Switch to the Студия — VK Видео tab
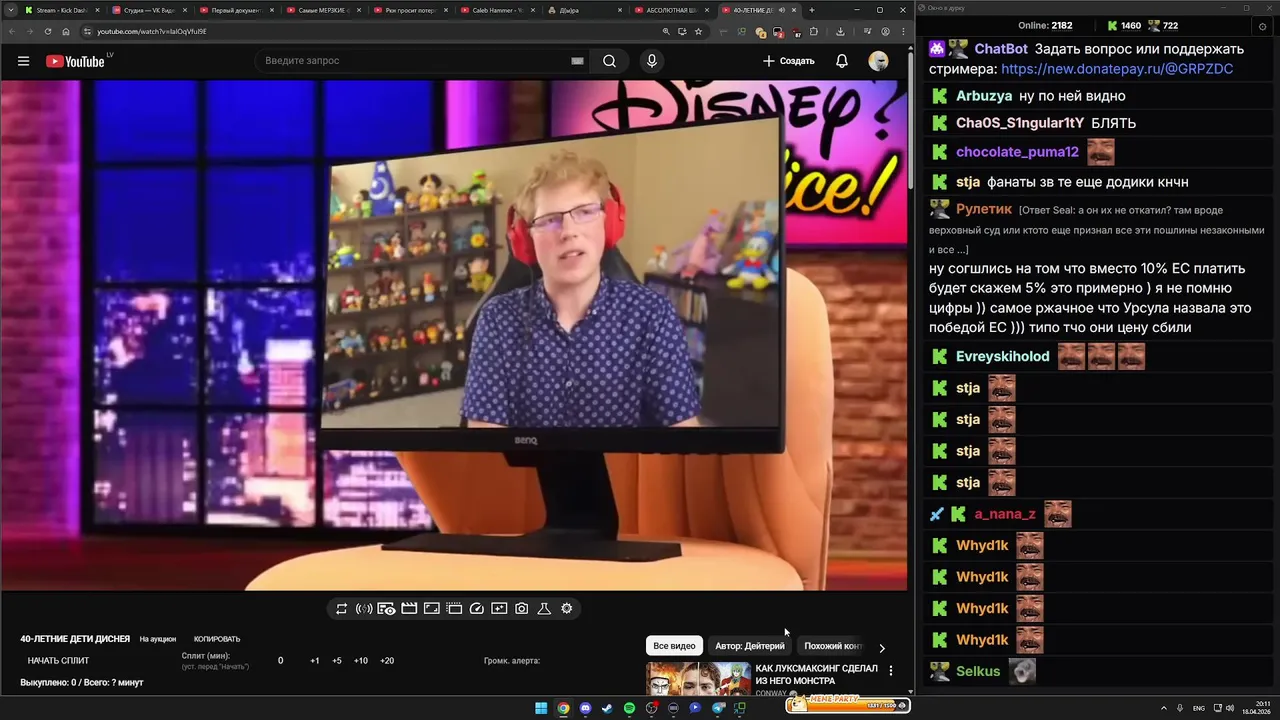 pos(150,10)
